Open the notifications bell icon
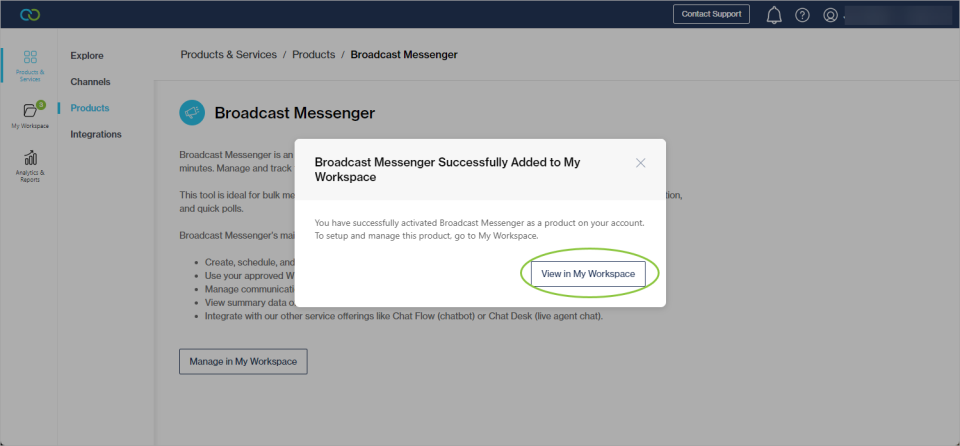 pyautogui.click(x=773, y=15)
